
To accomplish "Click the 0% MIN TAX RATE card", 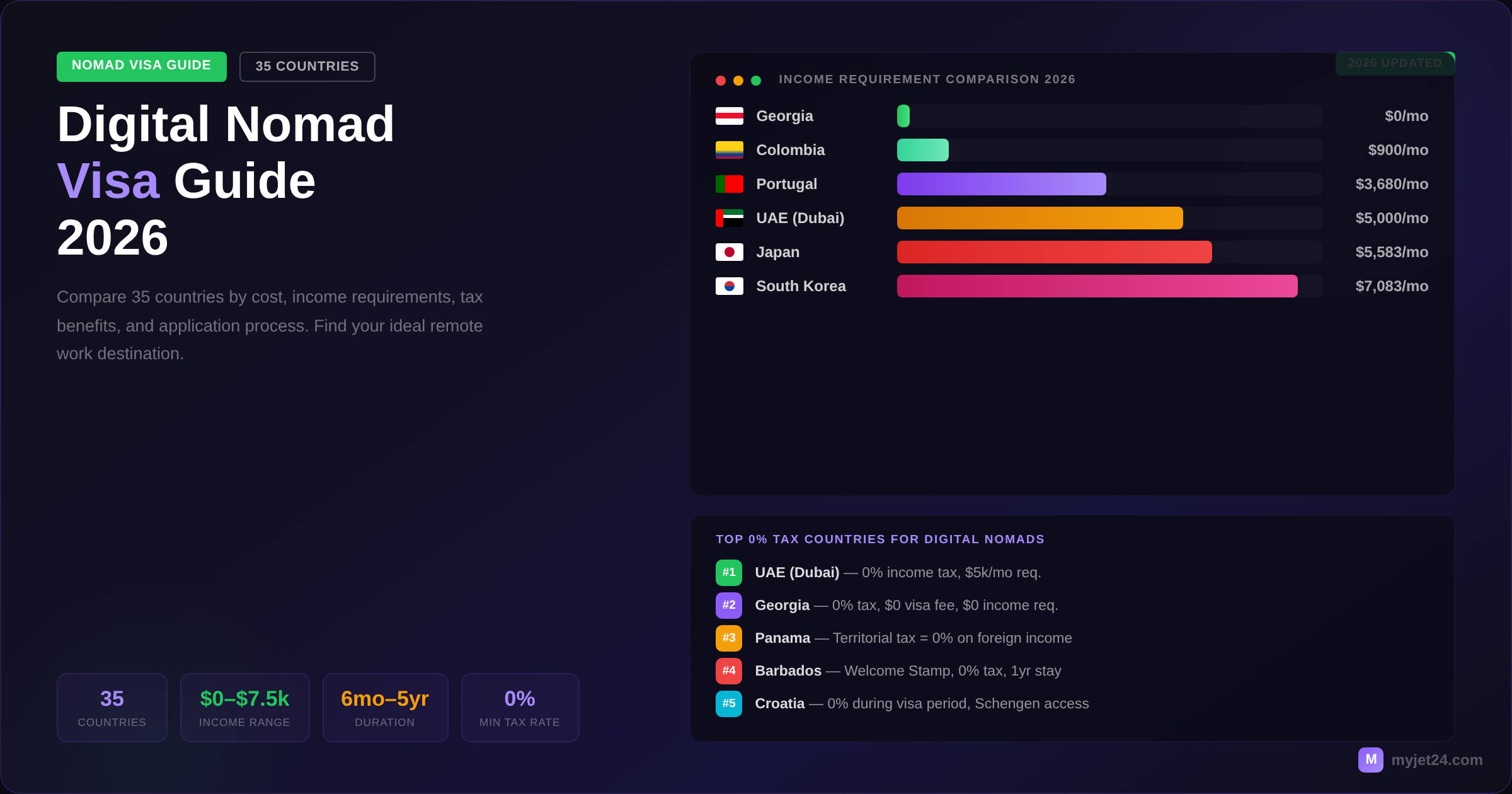I will tap(520, 707).
